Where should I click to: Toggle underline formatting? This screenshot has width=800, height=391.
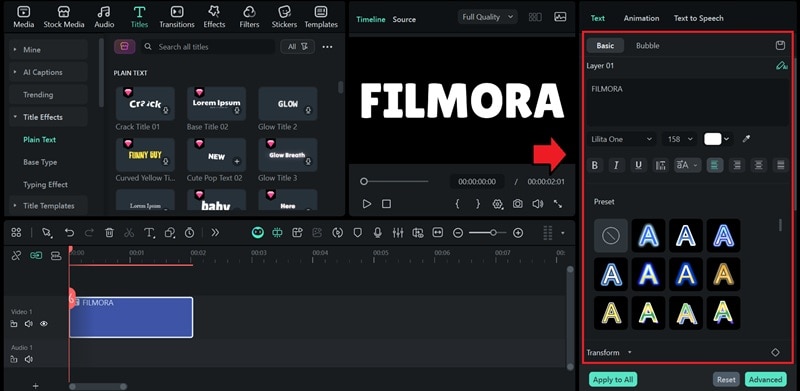click(638, 165)
